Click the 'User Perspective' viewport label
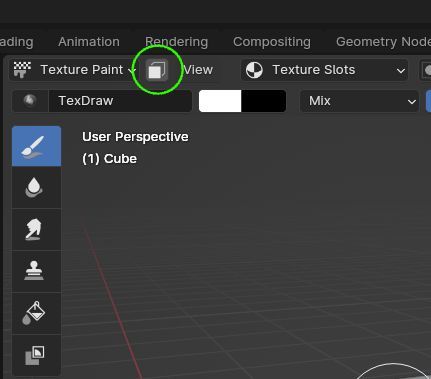This screenshot has height=379, width=431. pos(135,137)
